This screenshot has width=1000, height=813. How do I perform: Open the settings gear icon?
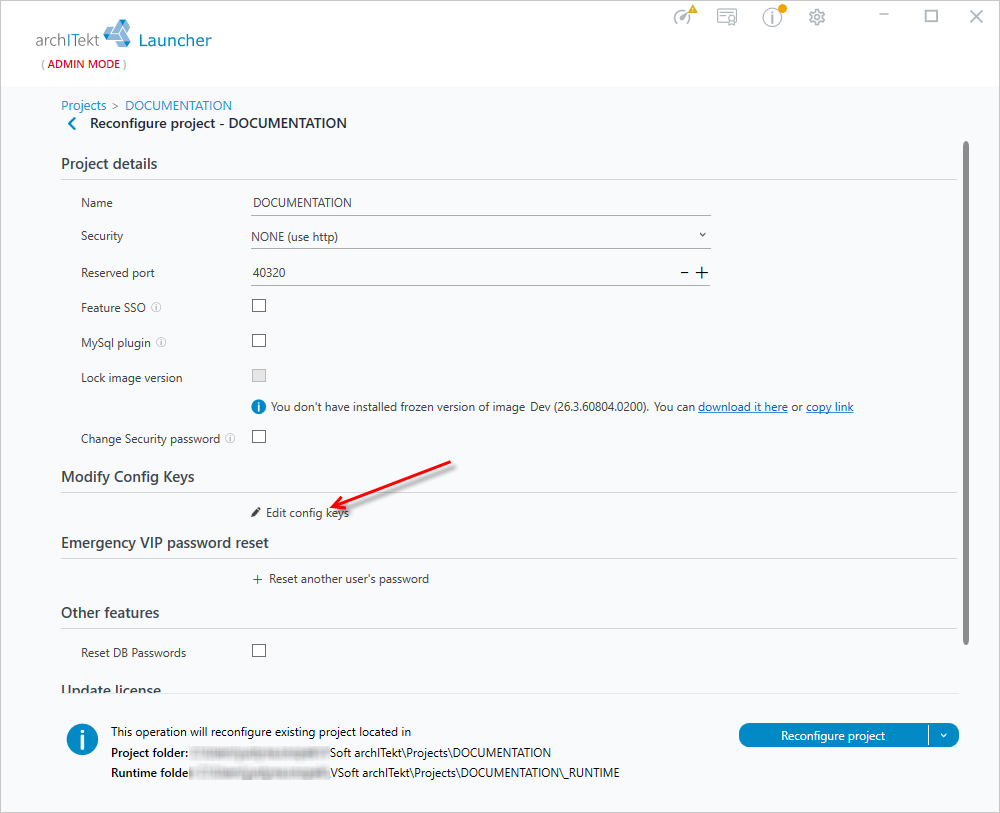(x=817, y=17)
